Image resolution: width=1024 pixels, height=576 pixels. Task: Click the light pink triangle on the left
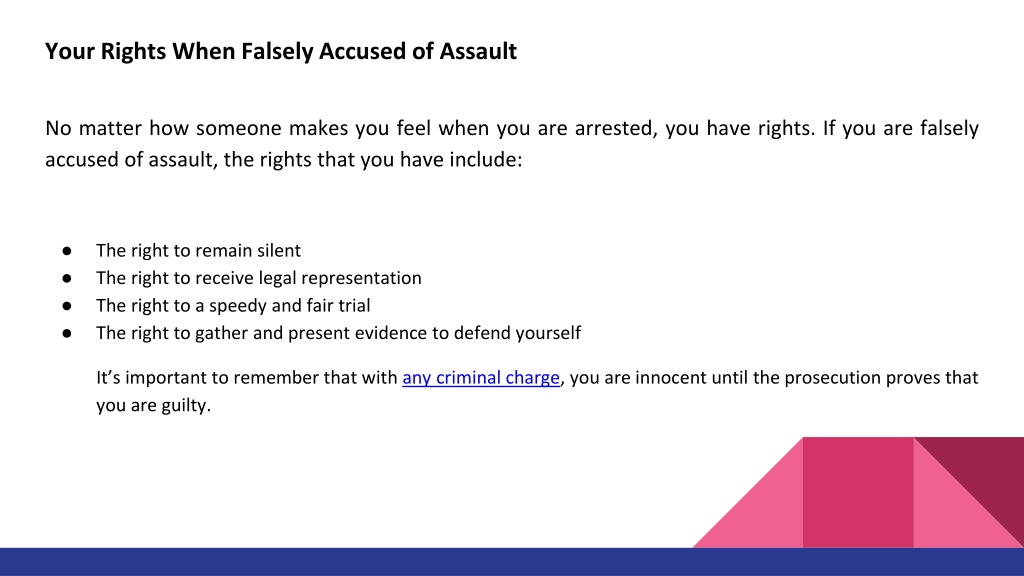point(765,511)
